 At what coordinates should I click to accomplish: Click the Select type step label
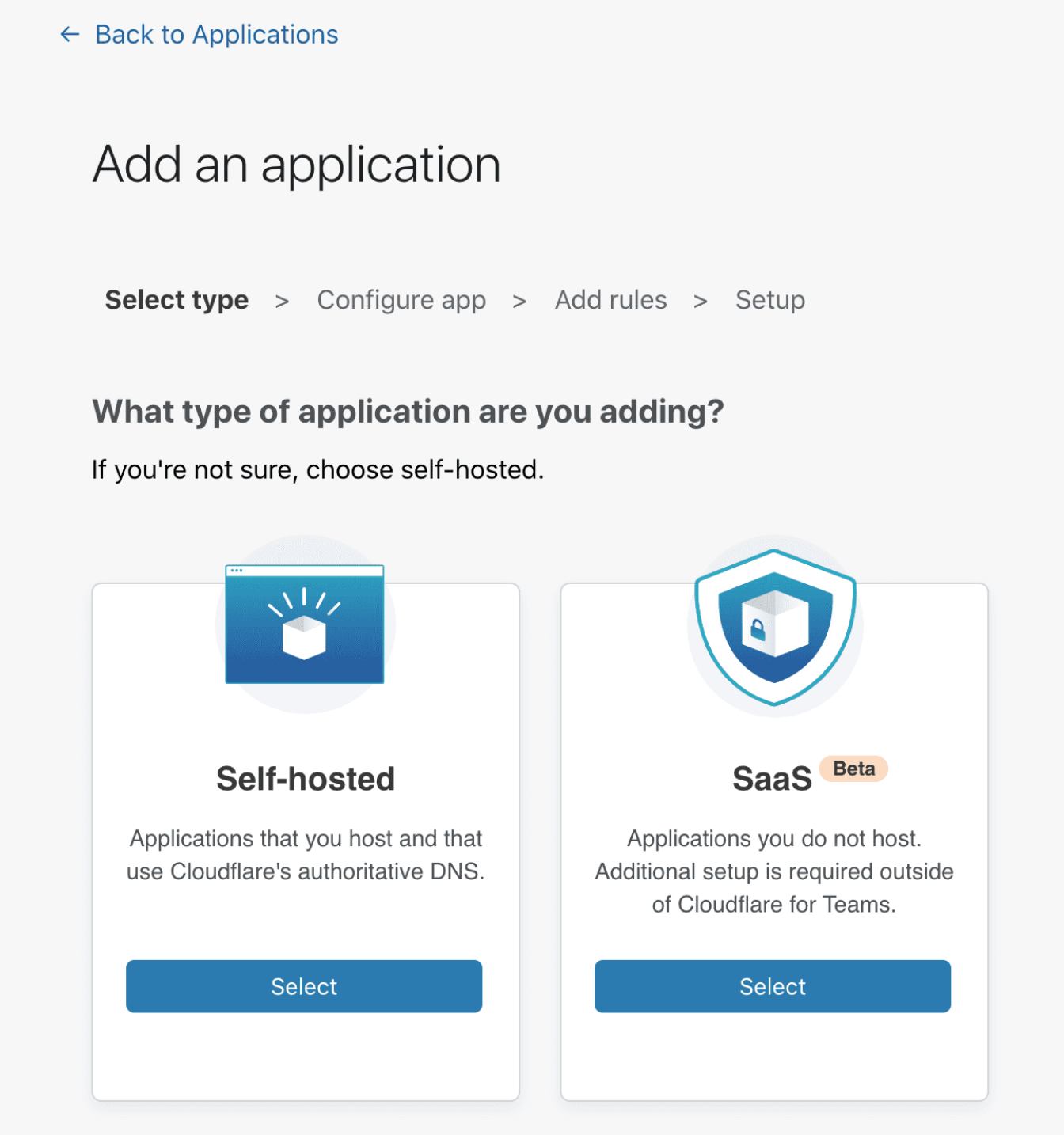tap(176, 300)
